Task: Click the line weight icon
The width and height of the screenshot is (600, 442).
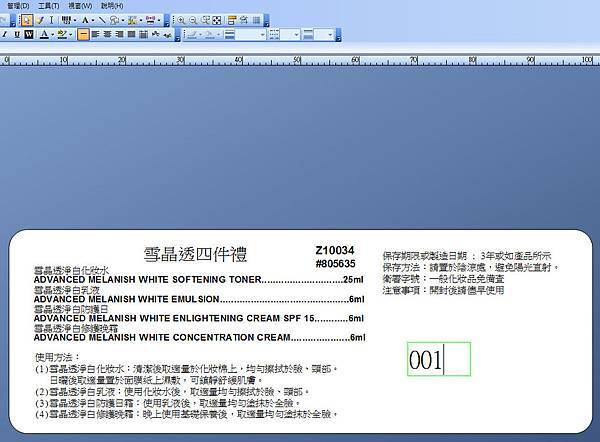Action: [x=230, y=34]
